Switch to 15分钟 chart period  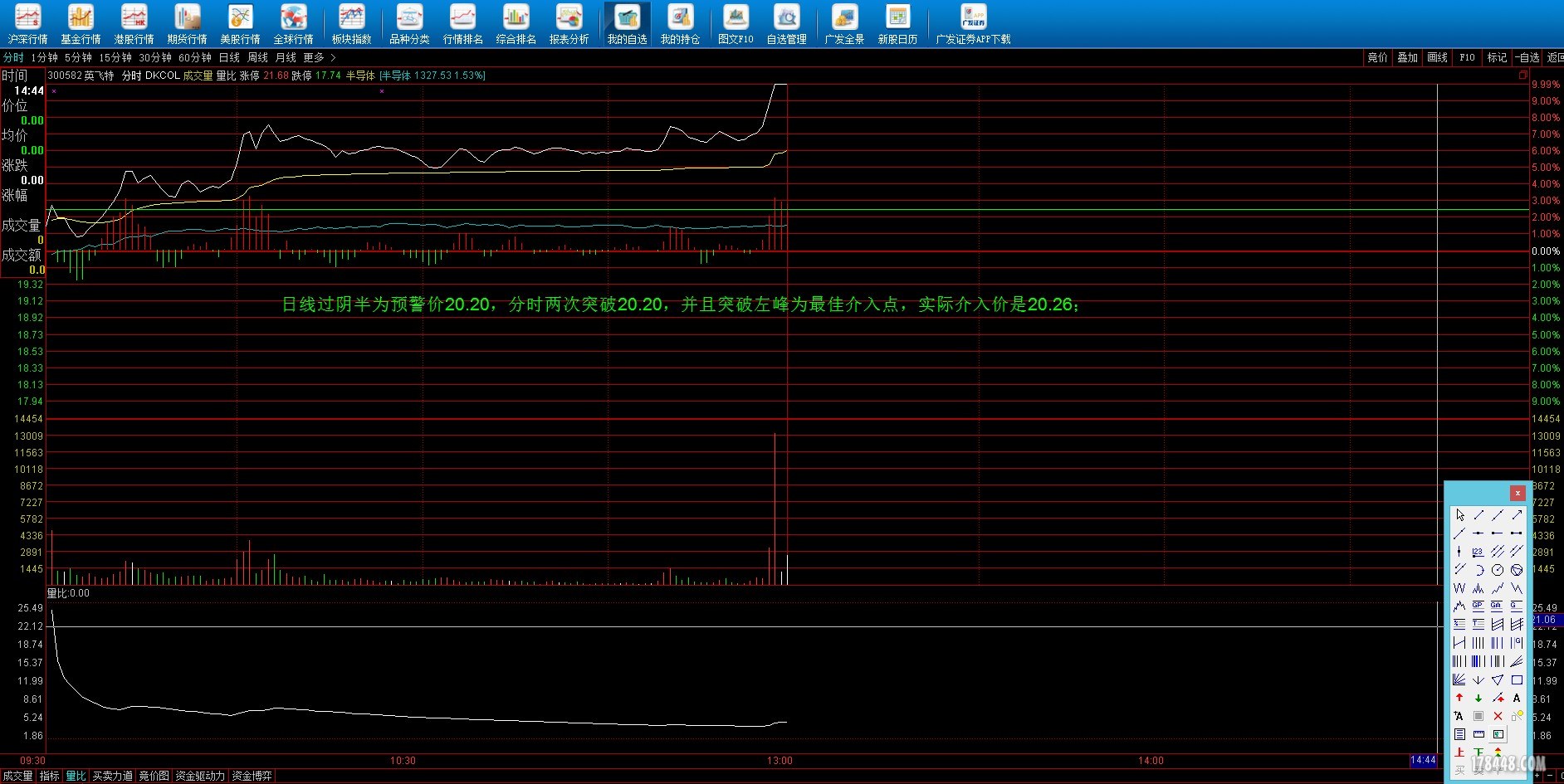[115, 57]
